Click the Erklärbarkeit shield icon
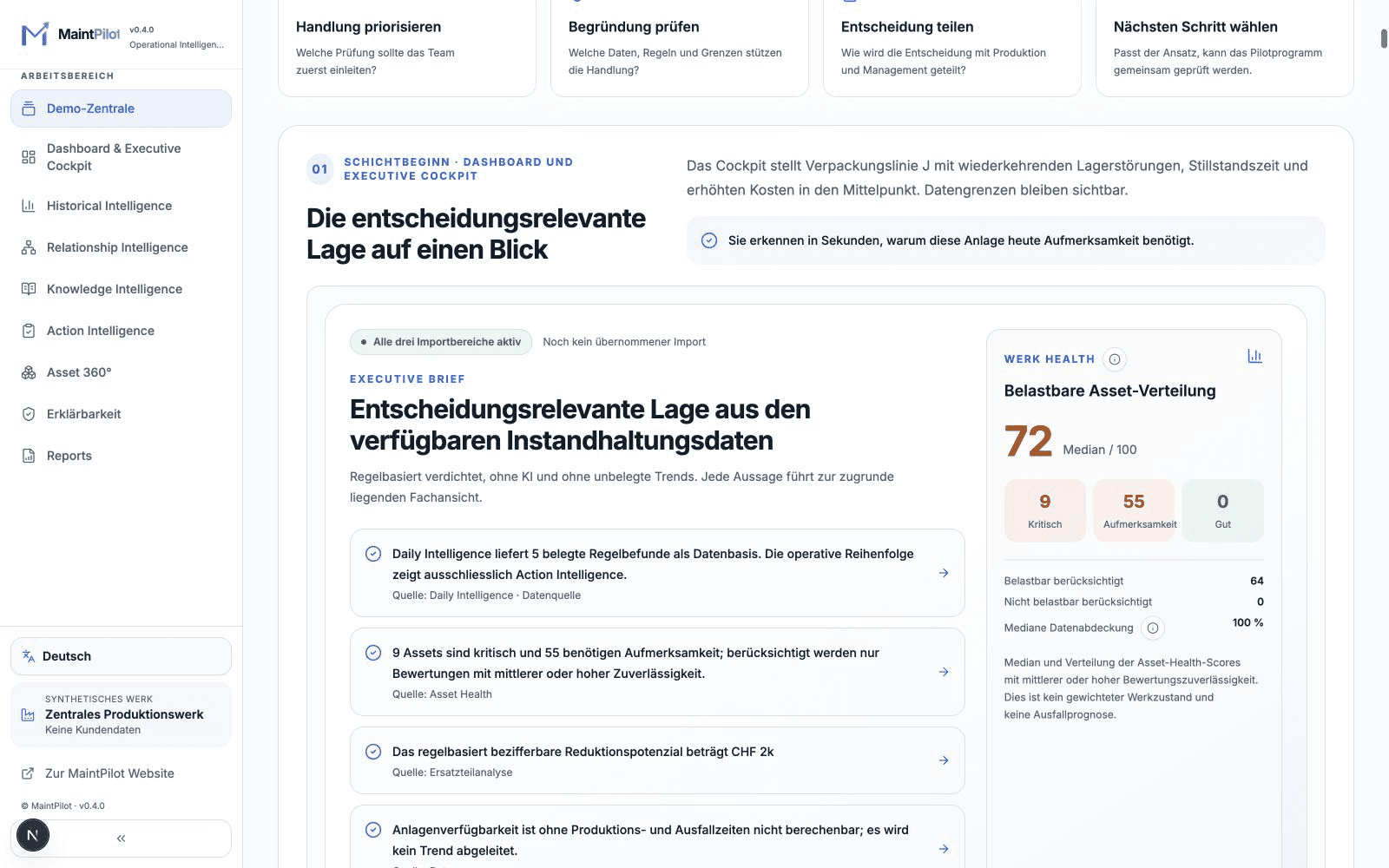Image resolution: width=1389 pixels, height=868 pixels. pos(29,414)
